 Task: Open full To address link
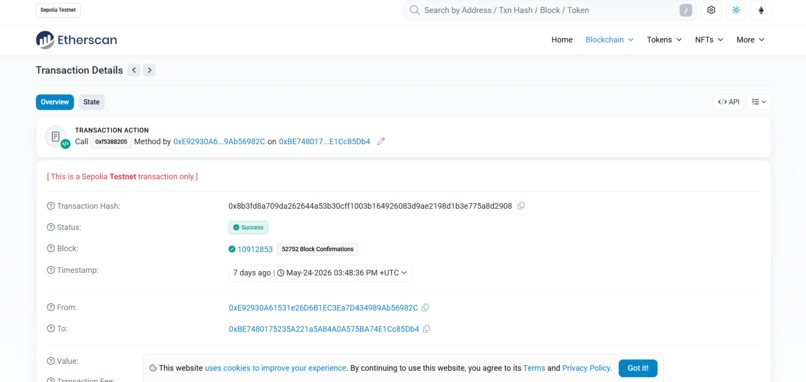pyautogui.click(x=324, y=329)
